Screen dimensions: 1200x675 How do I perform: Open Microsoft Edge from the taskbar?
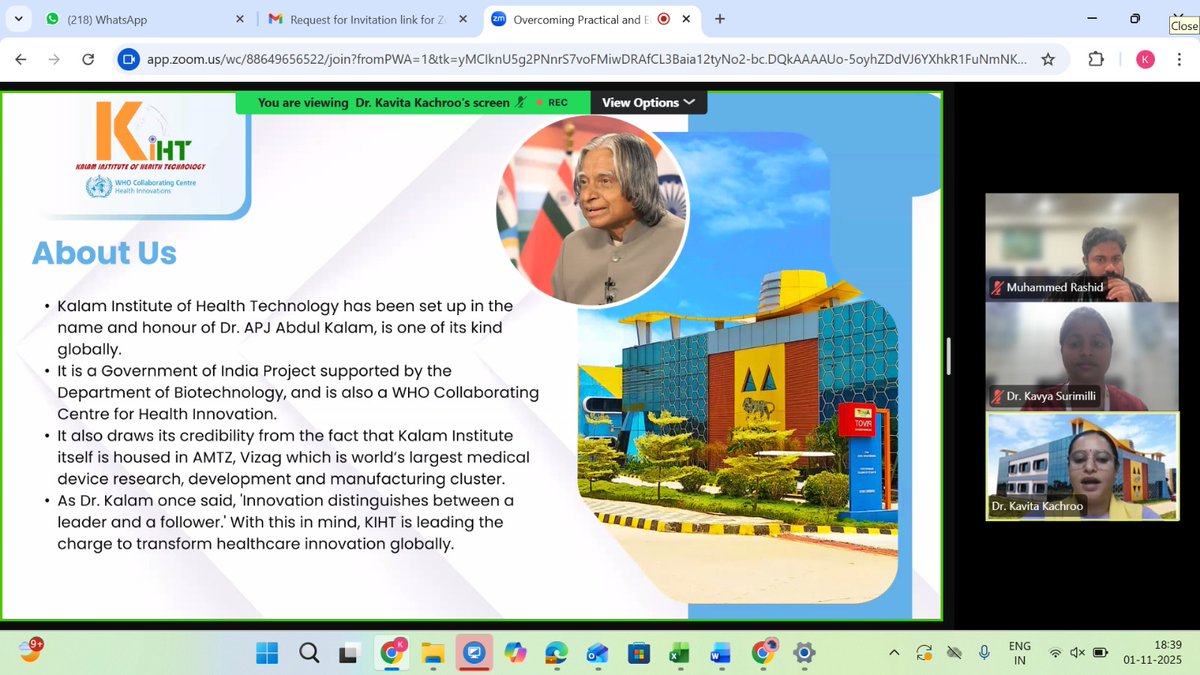click(556, 653)
